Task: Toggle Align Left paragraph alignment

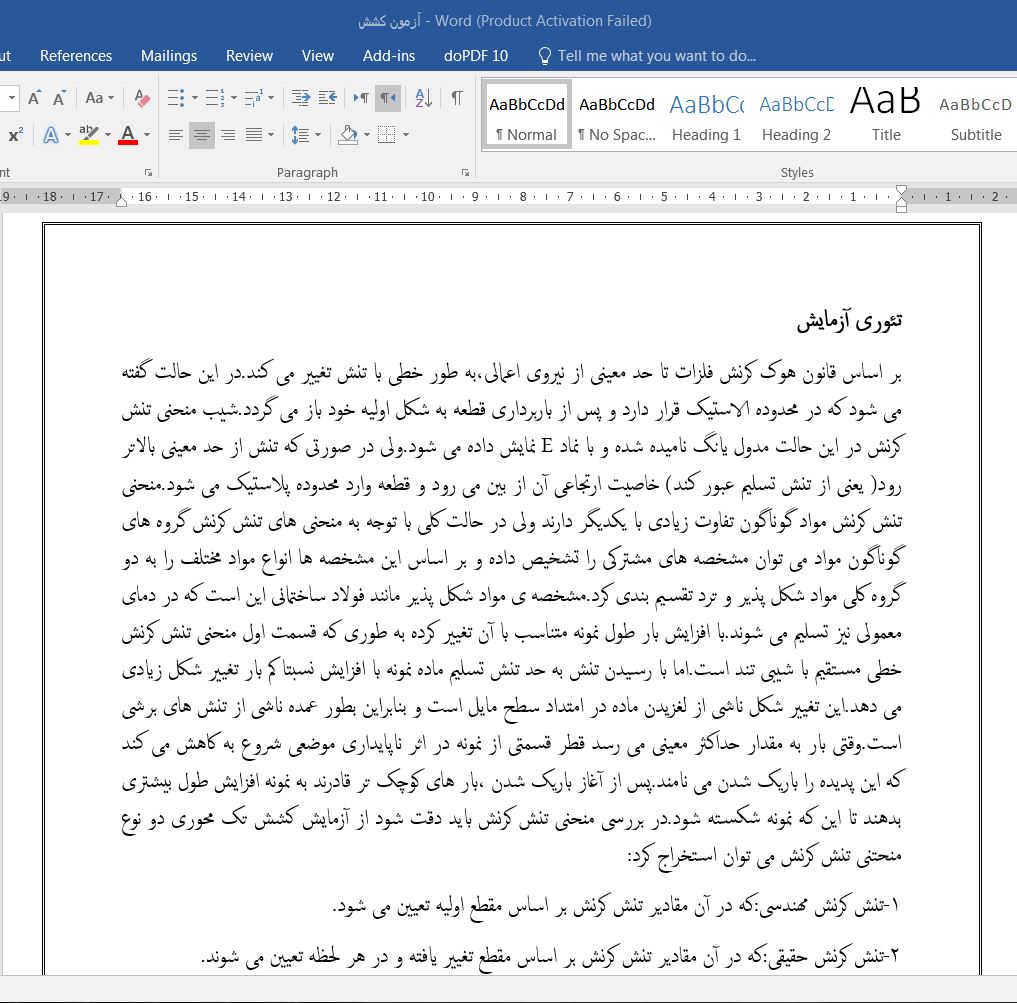Action: (x=175, y=135)
